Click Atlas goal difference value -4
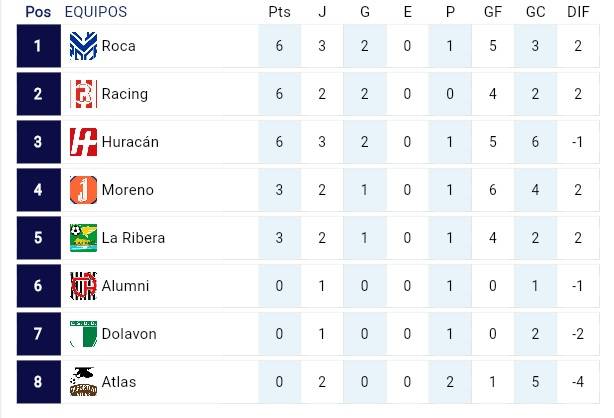614x418 pixels. pos(577,382)
